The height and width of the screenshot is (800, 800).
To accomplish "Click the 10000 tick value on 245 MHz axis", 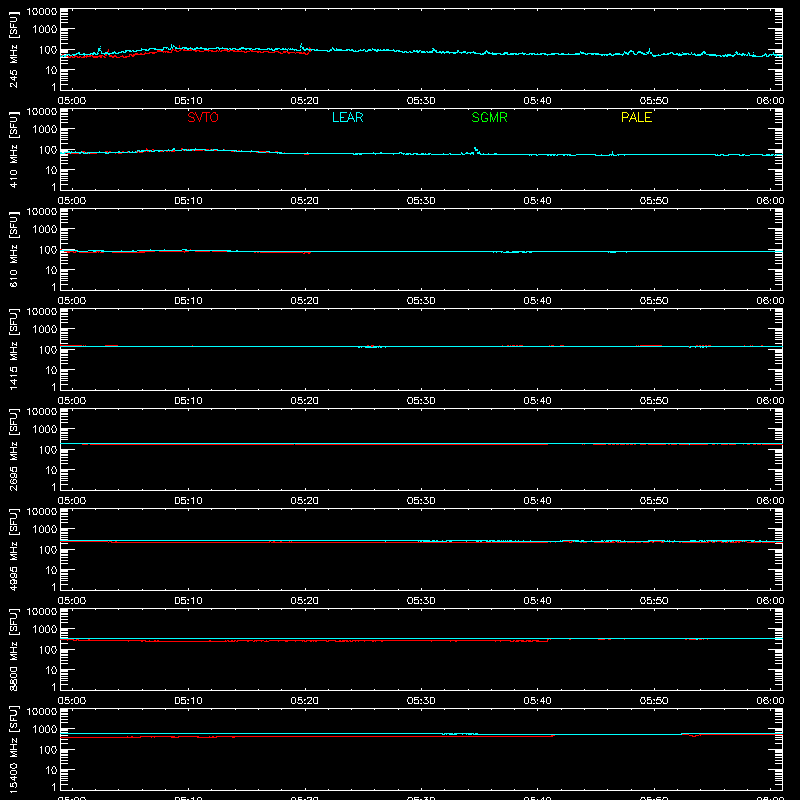I will [42, 12].
